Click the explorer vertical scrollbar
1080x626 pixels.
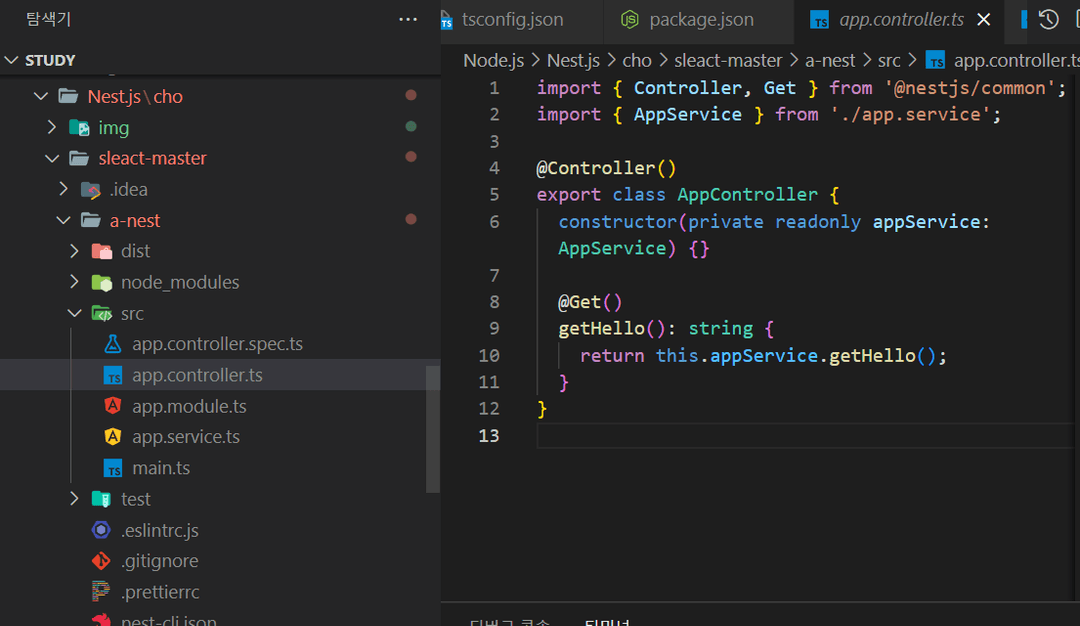tap(433, 429)
